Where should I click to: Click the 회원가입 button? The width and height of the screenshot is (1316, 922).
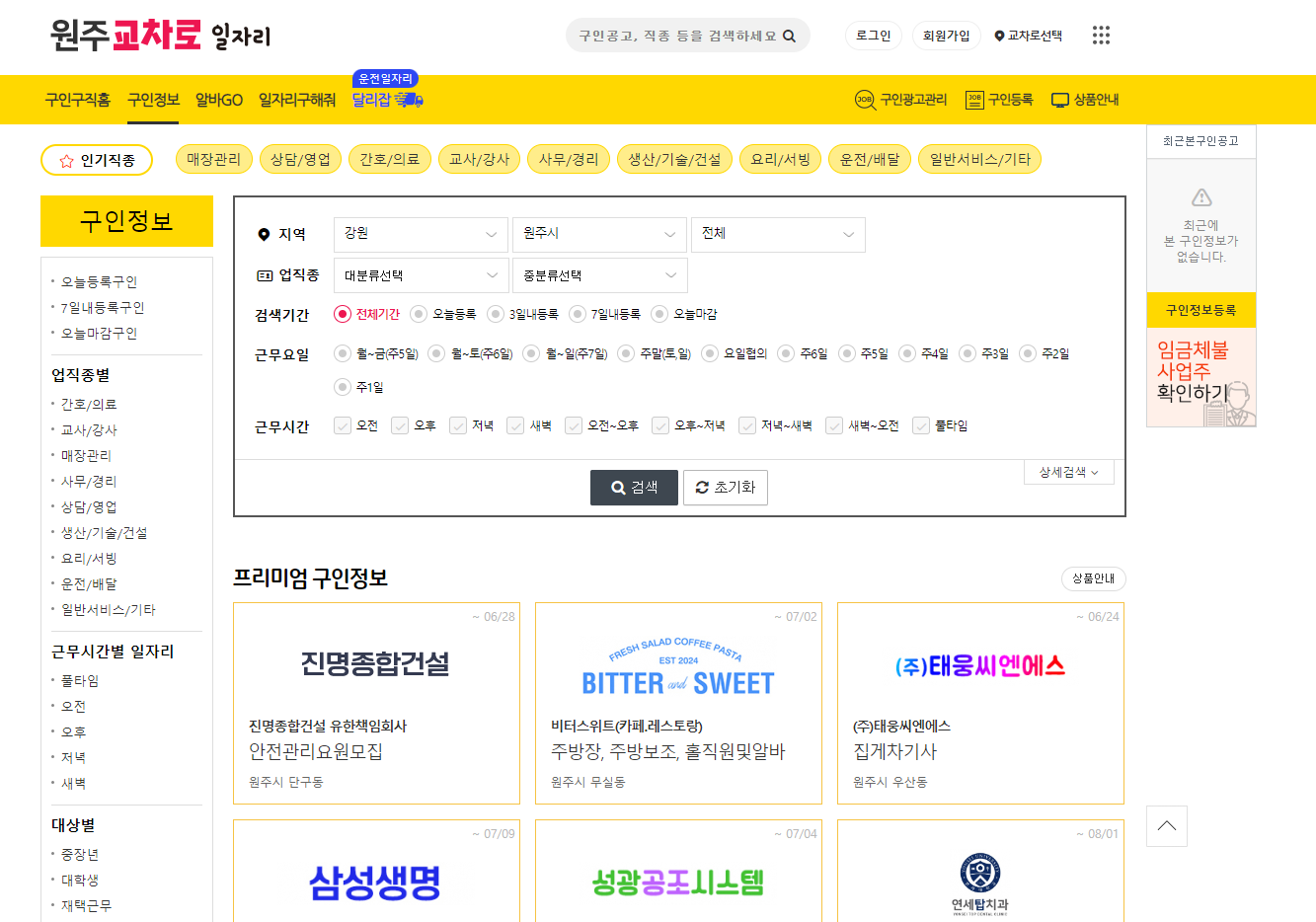point(947,36)
